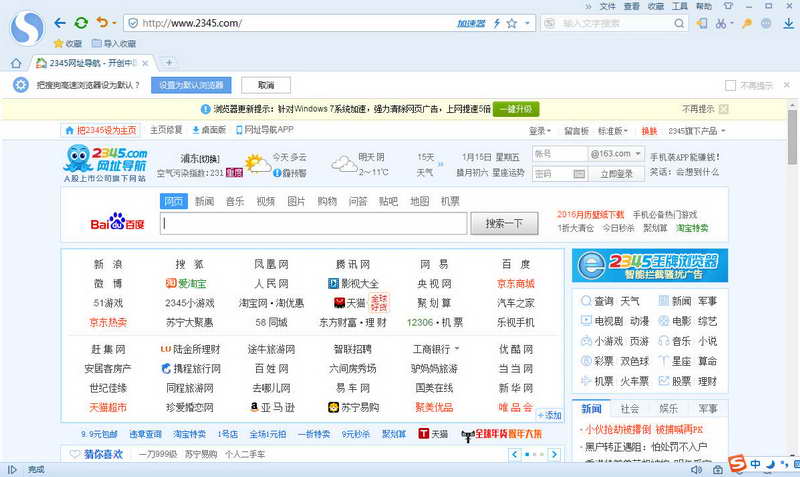Refresh the page with green reload icon
The height and width of the screenshot is (477, 800).
[81, 22]
